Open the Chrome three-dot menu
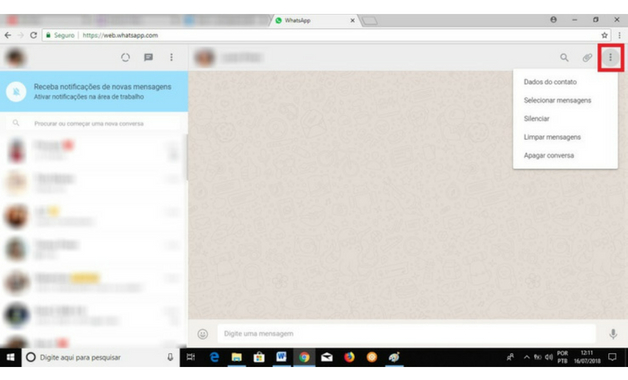Image resolution: width=628 pixels, height=380 pixels. tap(620, 35)
